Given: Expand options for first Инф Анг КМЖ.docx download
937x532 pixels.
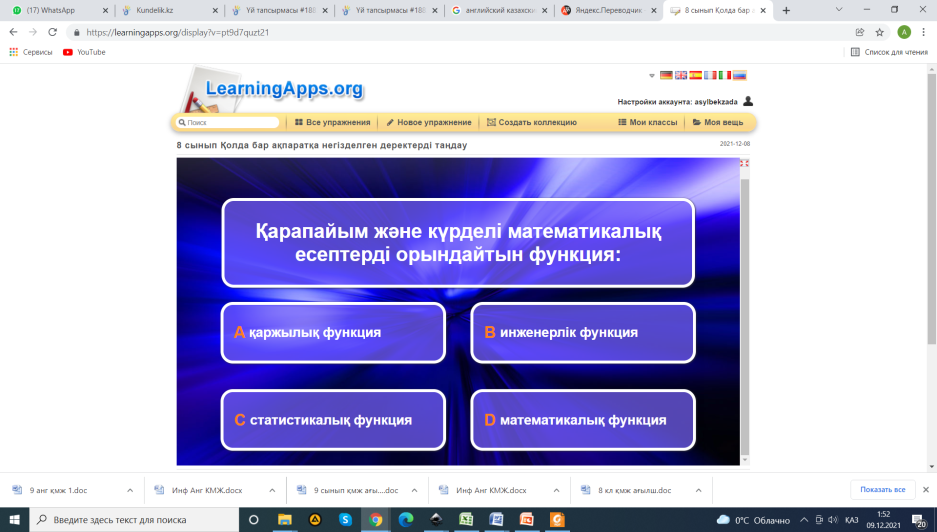Looking at the screenshot, I should (272, 490).
